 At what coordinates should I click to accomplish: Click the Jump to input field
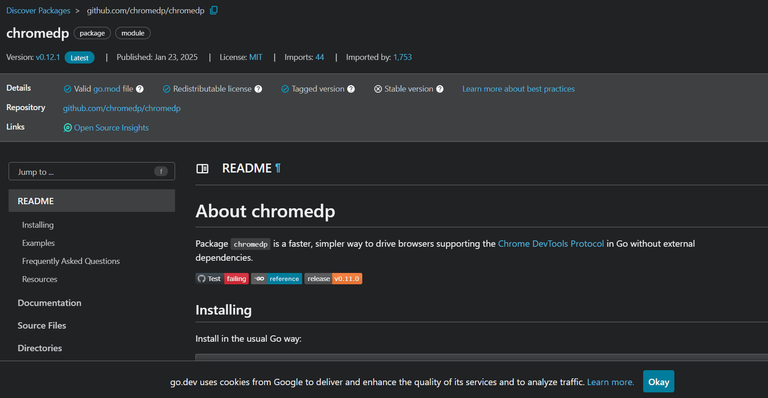point(92,171)
